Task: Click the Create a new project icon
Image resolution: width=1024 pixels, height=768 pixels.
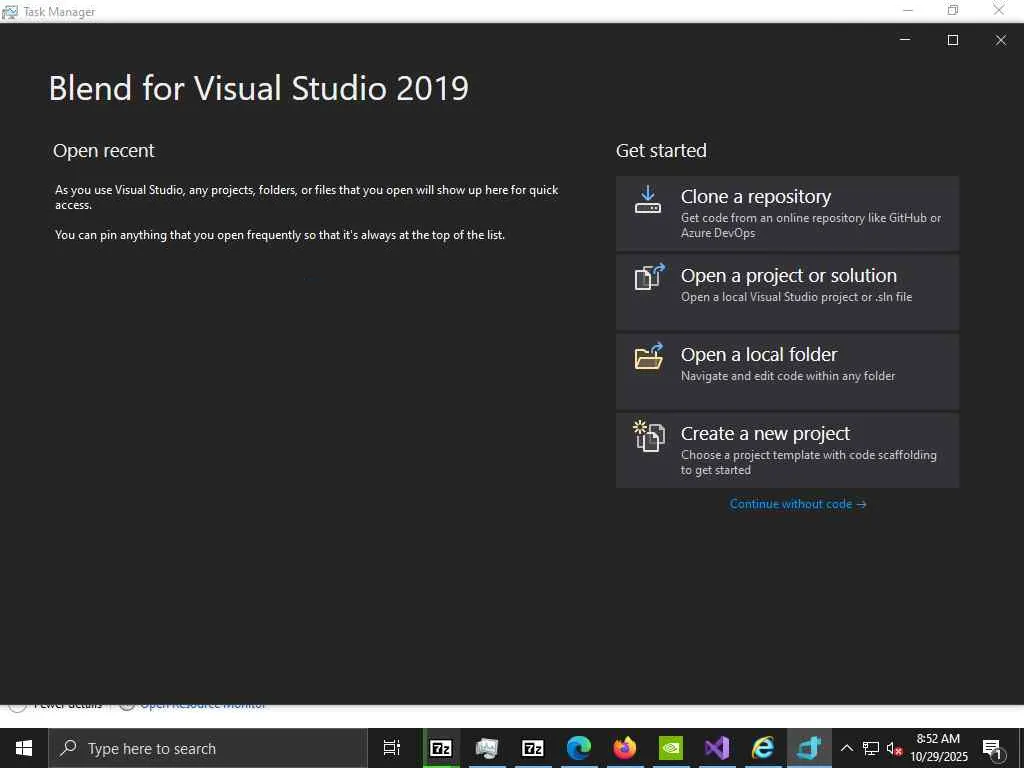Action: point(649,436)
